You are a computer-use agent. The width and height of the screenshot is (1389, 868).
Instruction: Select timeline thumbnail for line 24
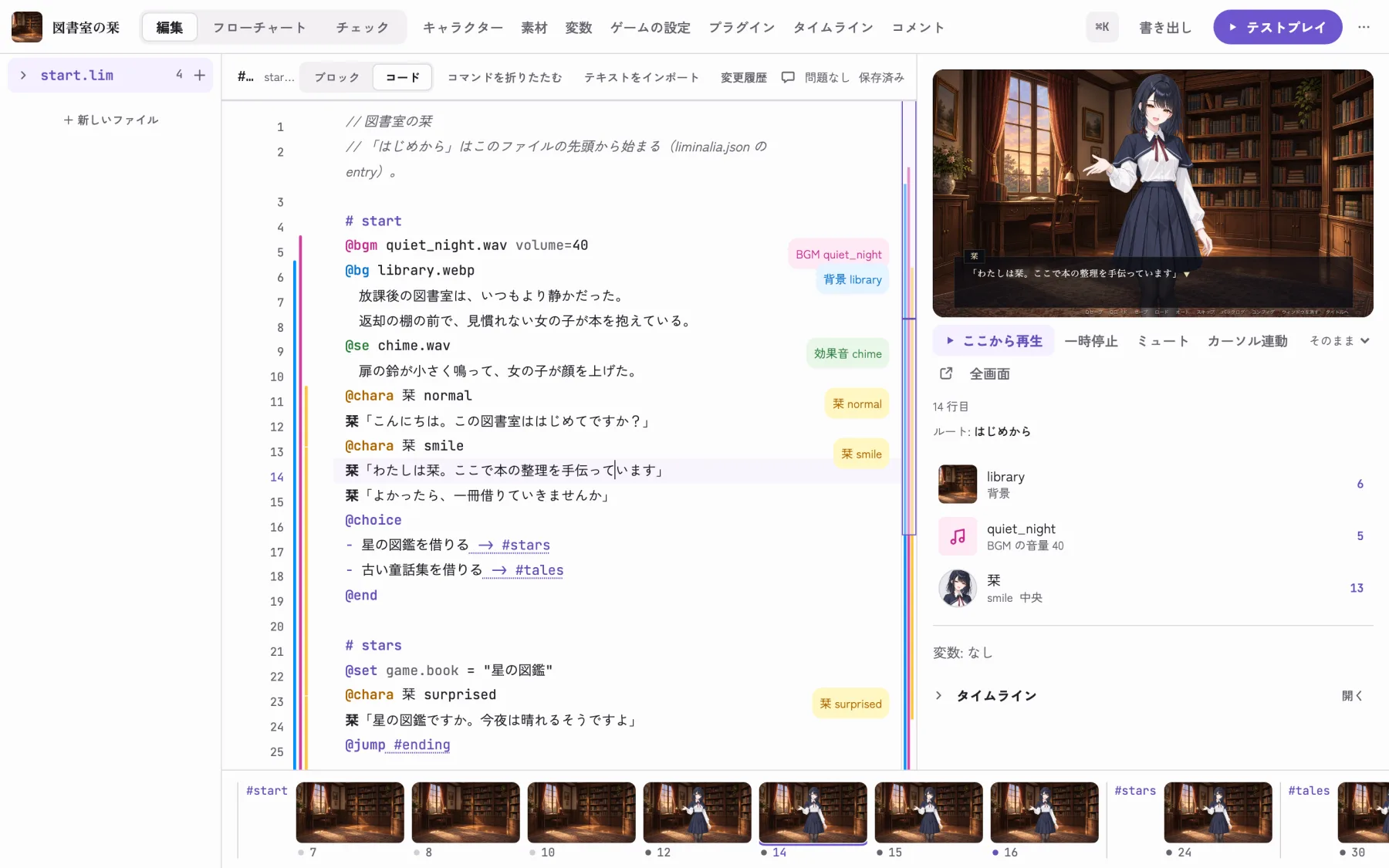(1218, 812)
